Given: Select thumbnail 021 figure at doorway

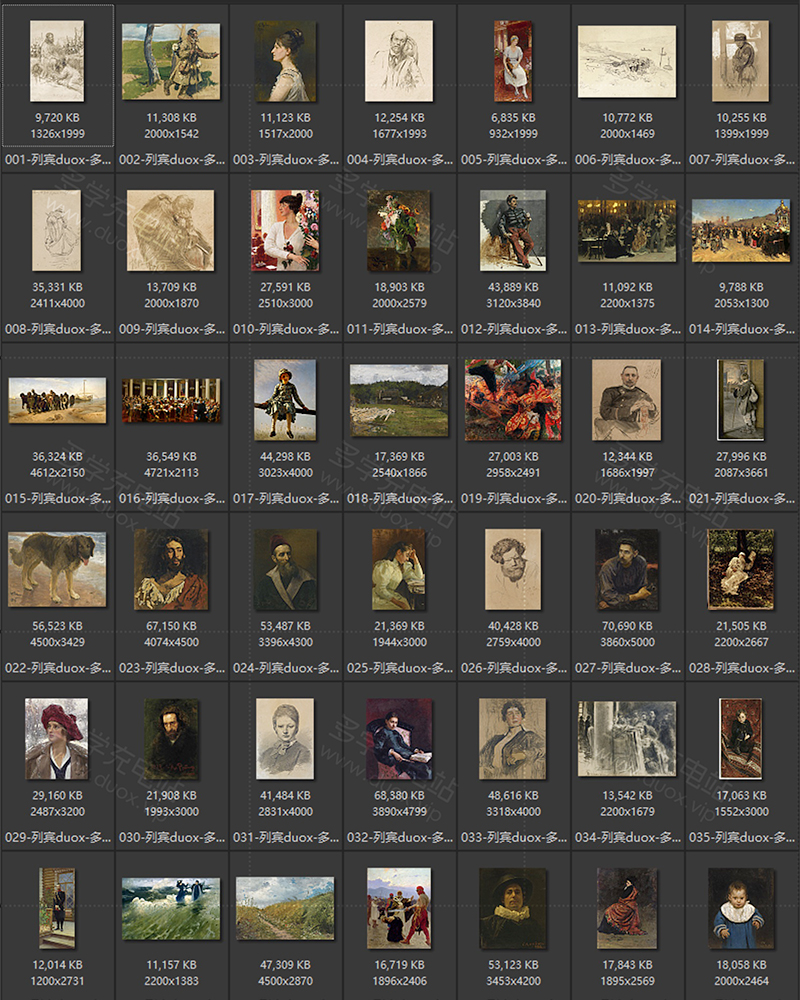Looking at the screenshot, I should (x=741, y=400).
